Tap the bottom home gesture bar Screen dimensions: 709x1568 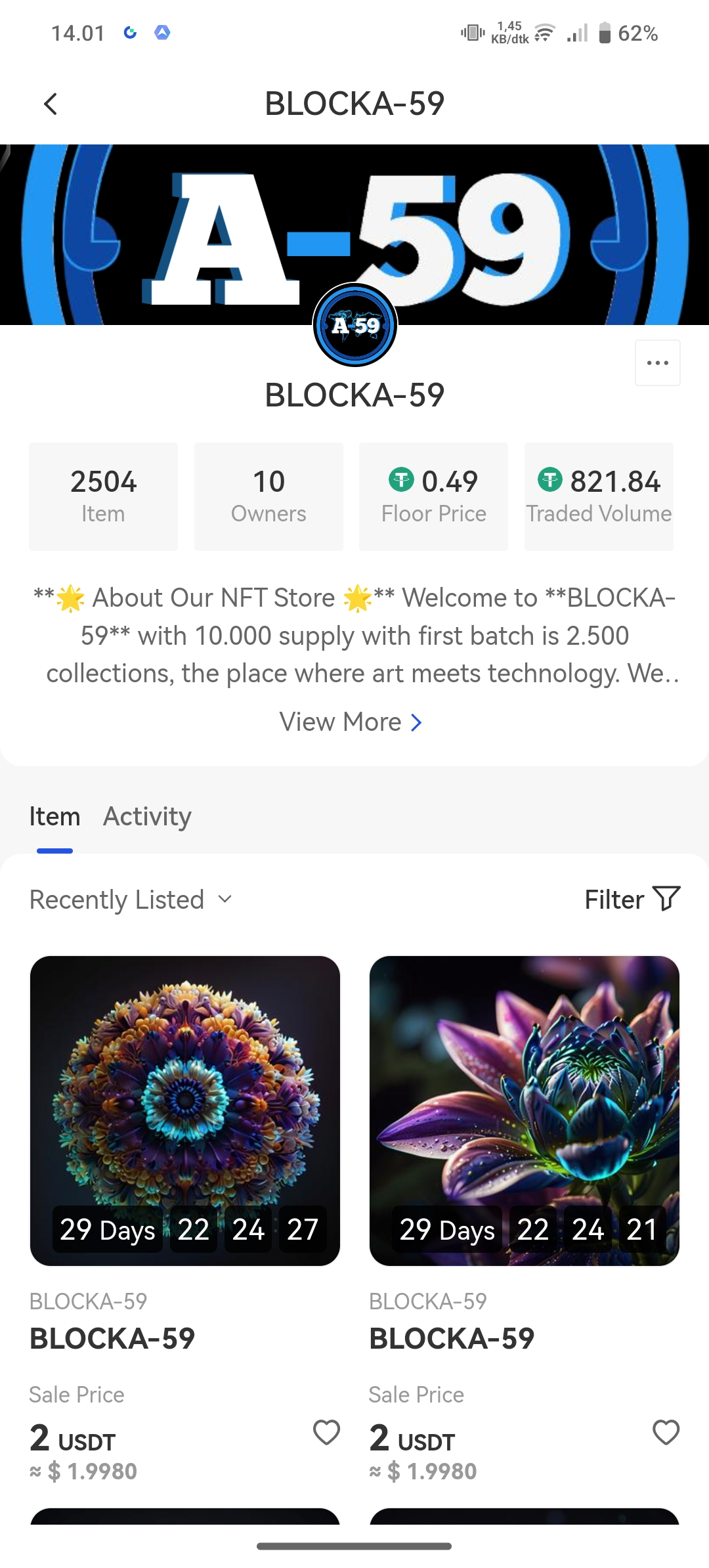(354, 1546)
